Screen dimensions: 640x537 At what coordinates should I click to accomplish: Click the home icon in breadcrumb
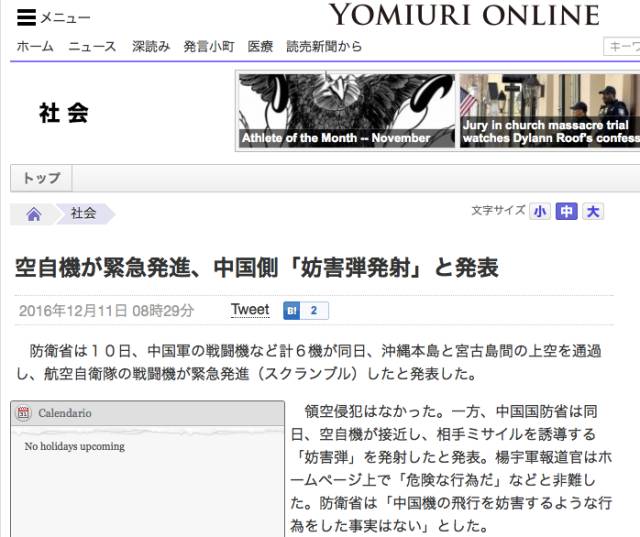point(34,214)
